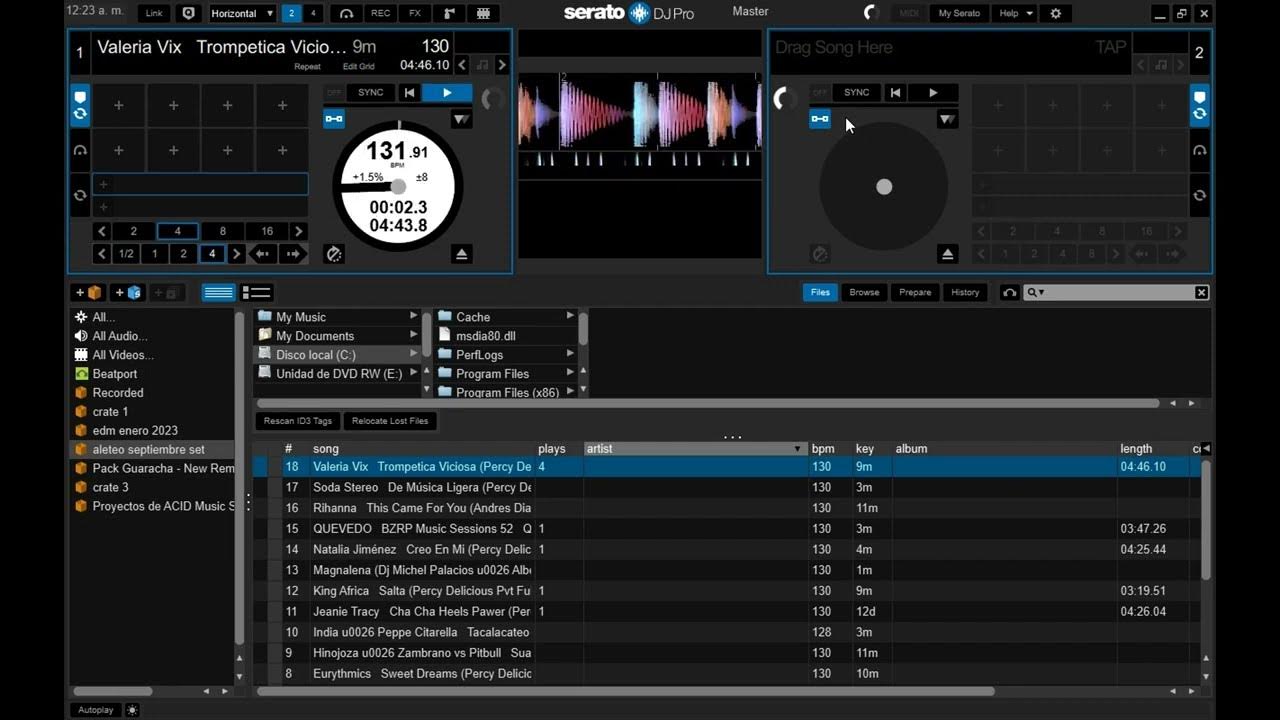Open the Help dropdown menu
This screenshot has height=720, width=1280.
point(1014,13)
